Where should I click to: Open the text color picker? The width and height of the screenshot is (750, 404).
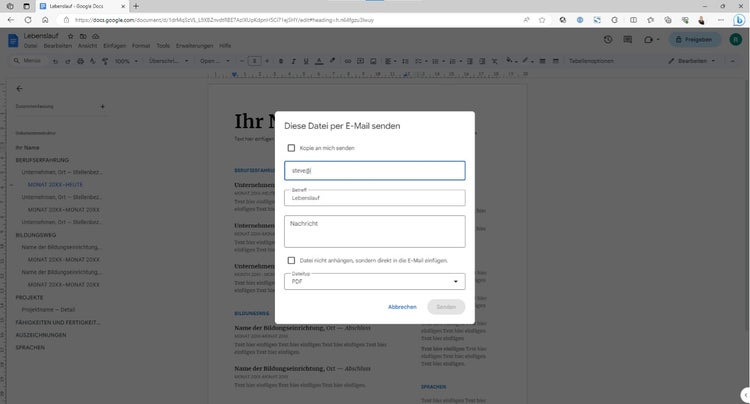319,61
